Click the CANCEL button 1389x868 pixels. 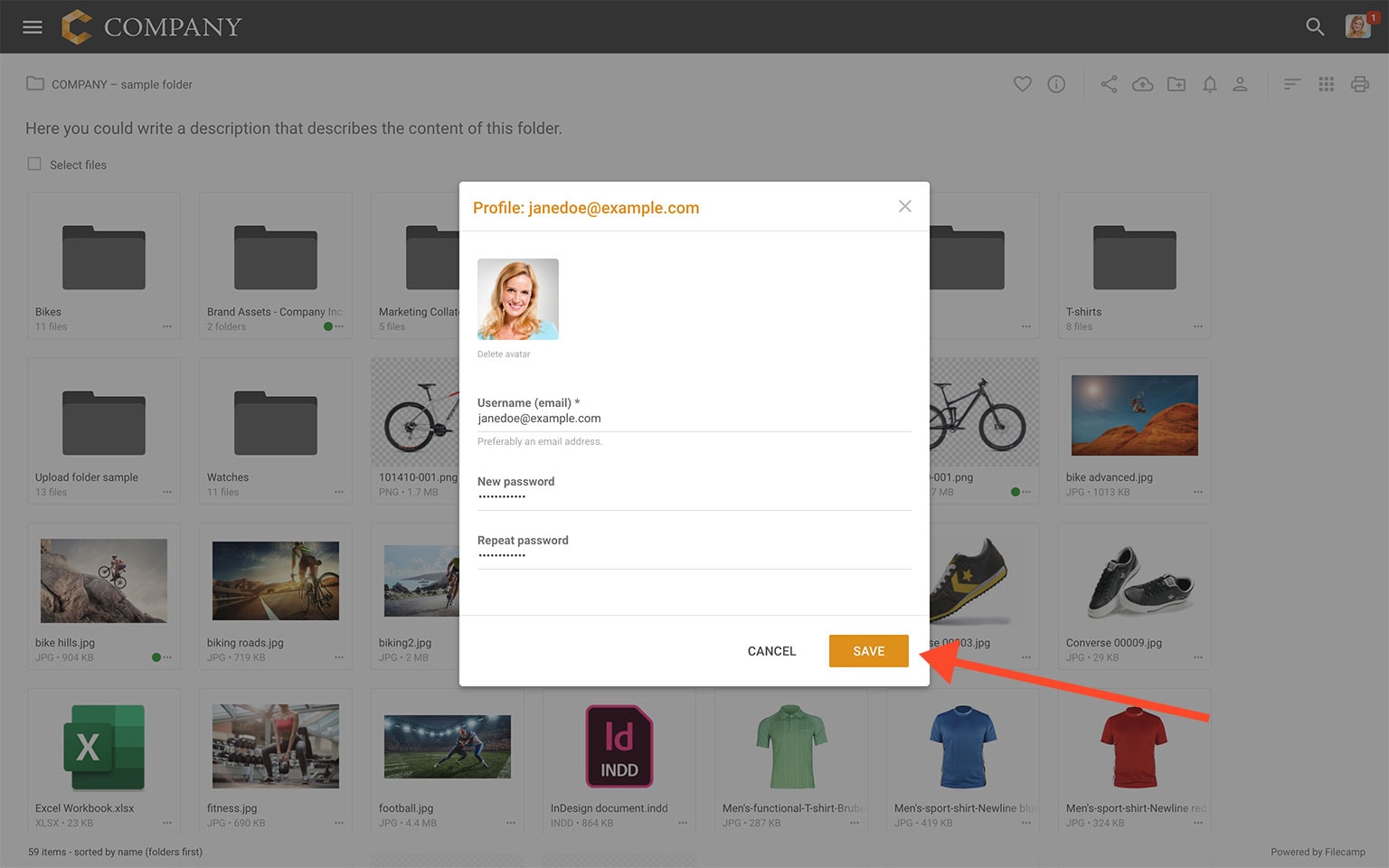coord(771,651)
